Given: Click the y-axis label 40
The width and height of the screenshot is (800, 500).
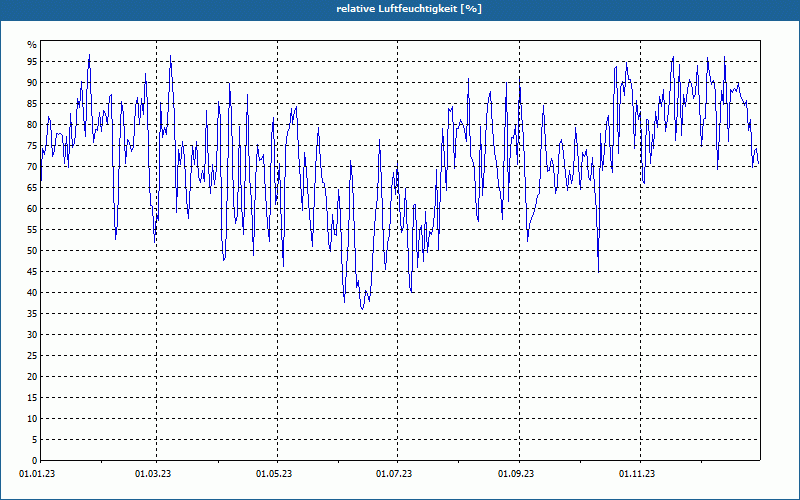Looking at the screenshot, I should point(32,292).
